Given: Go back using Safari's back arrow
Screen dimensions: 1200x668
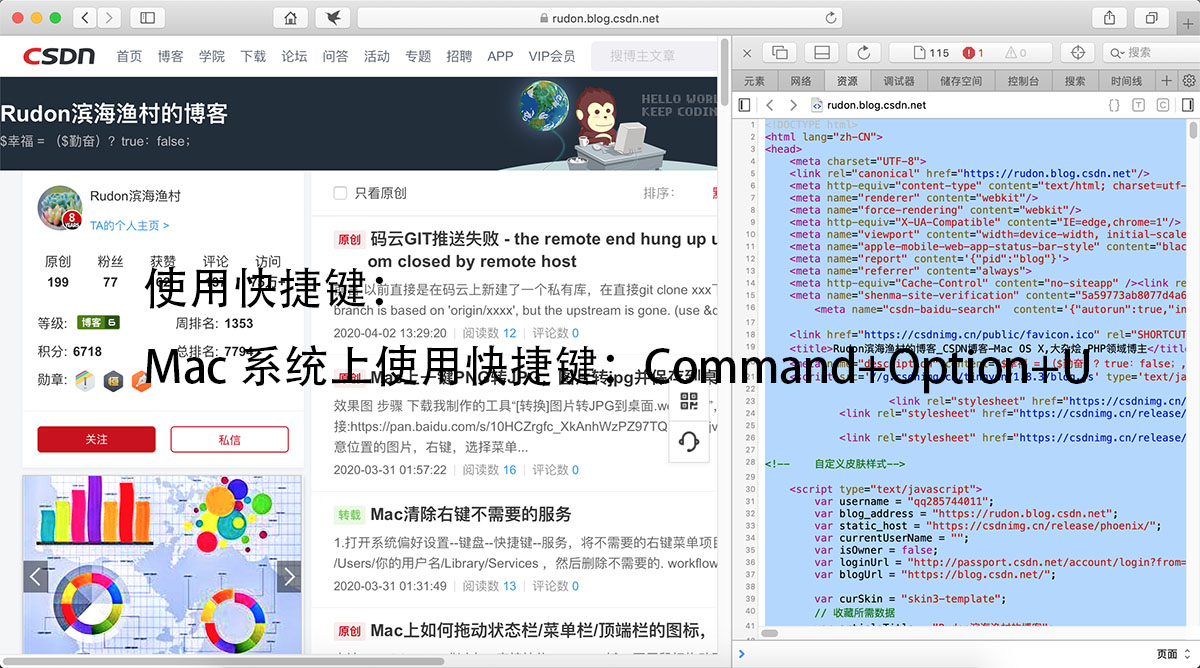Looking at the screenshot, I should pyautogui.click(x=84, y=18).
